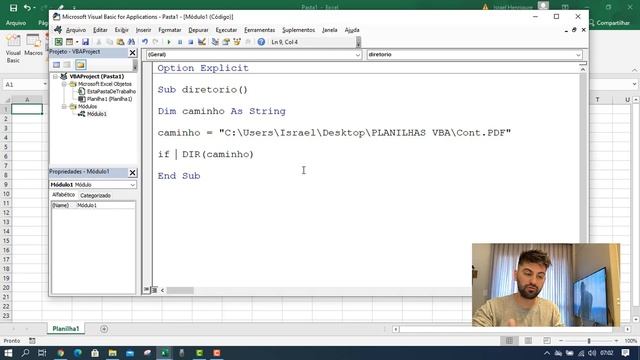Click the 'Dim caminho As String' line
The image size is (640, 360).
click(222, 111)
